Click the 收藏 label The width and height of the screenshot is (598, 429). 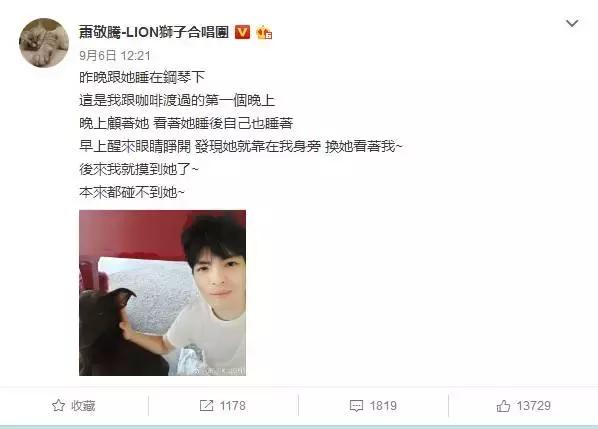tap(83, 406)
